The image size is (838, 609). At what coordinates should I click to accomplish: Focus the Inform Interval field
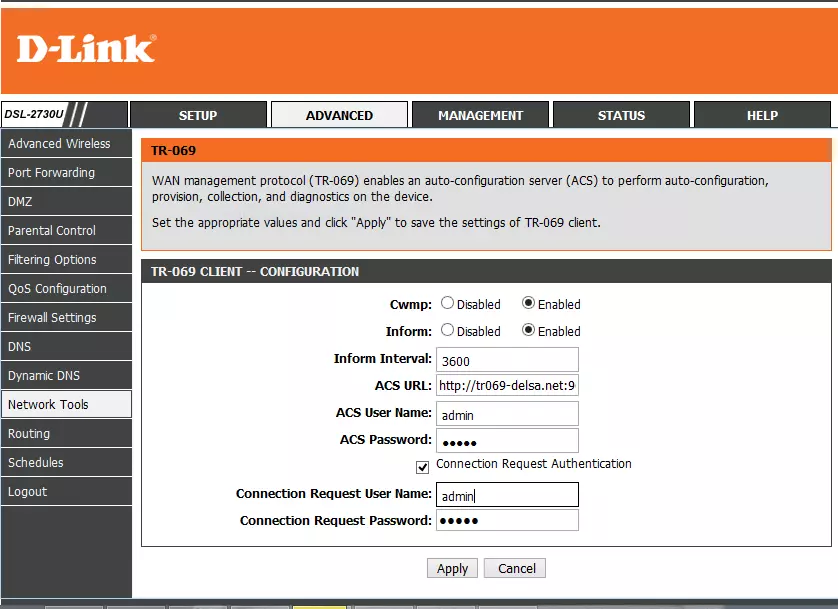(x=507, y=360)
